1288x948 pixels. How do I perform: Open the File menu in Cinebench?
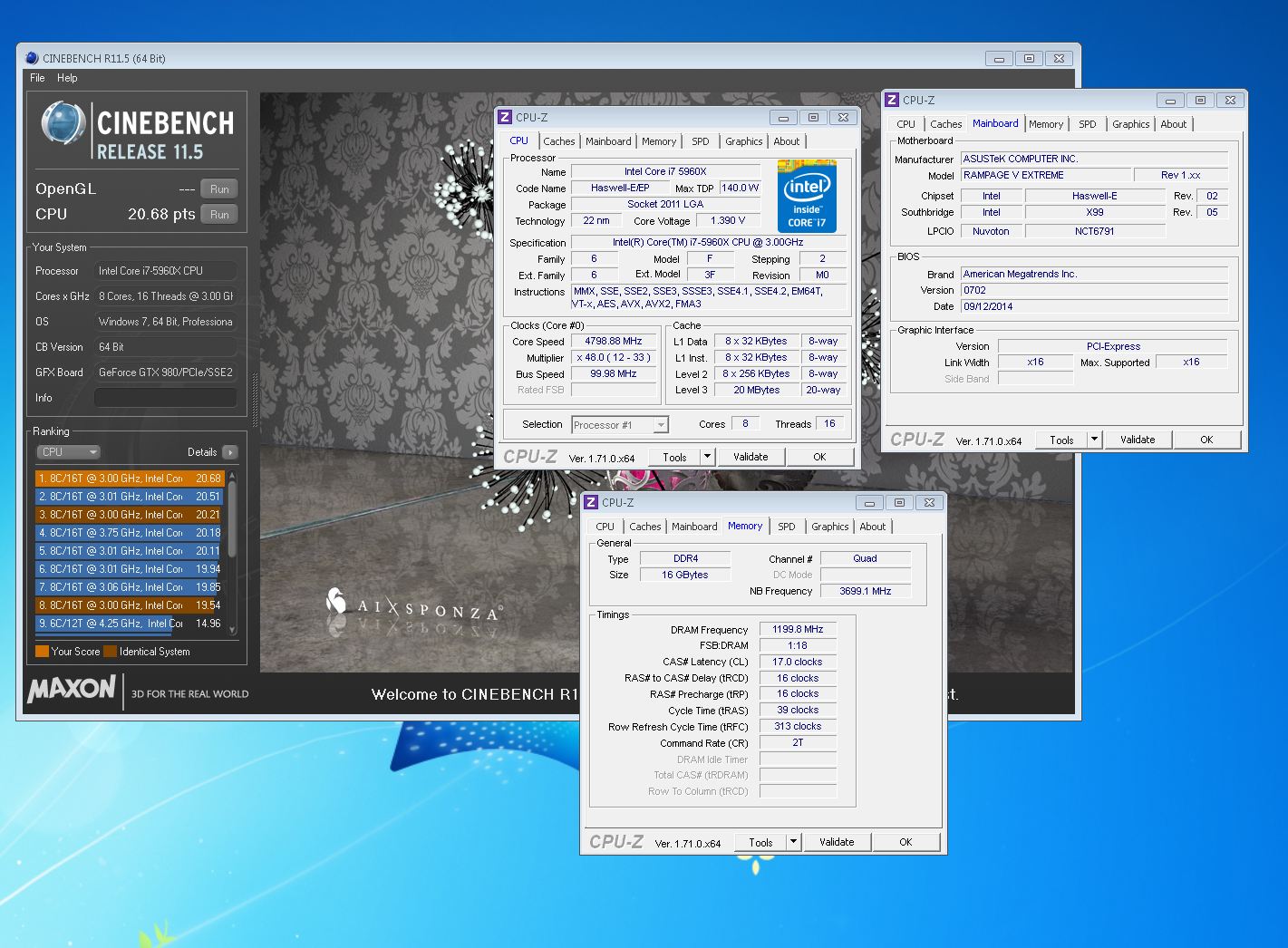(x=37, y=78)
